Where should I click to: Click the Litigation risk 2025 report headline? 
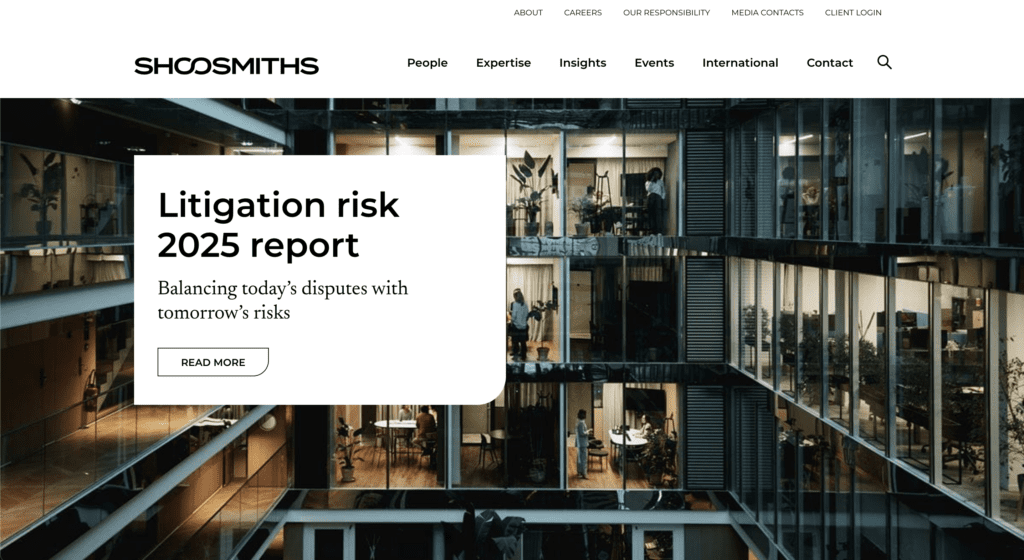[278, 225]
